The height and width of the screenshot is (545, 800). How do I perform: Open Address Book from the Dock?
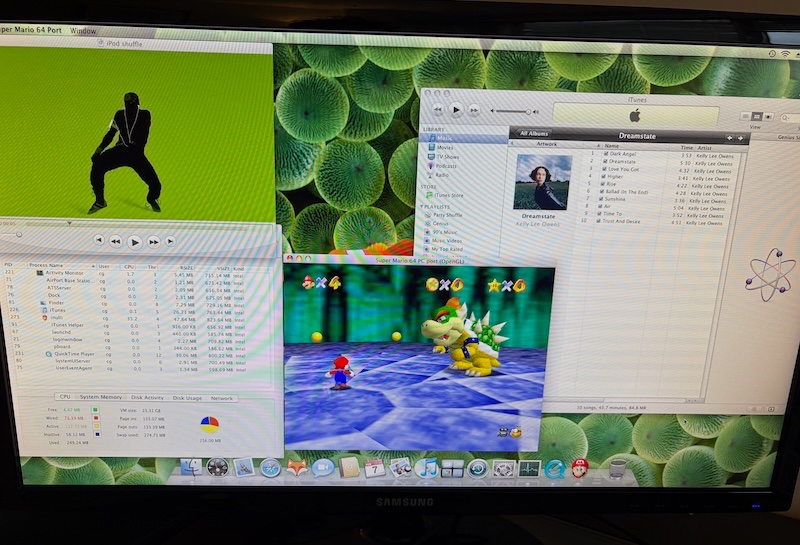349,467
